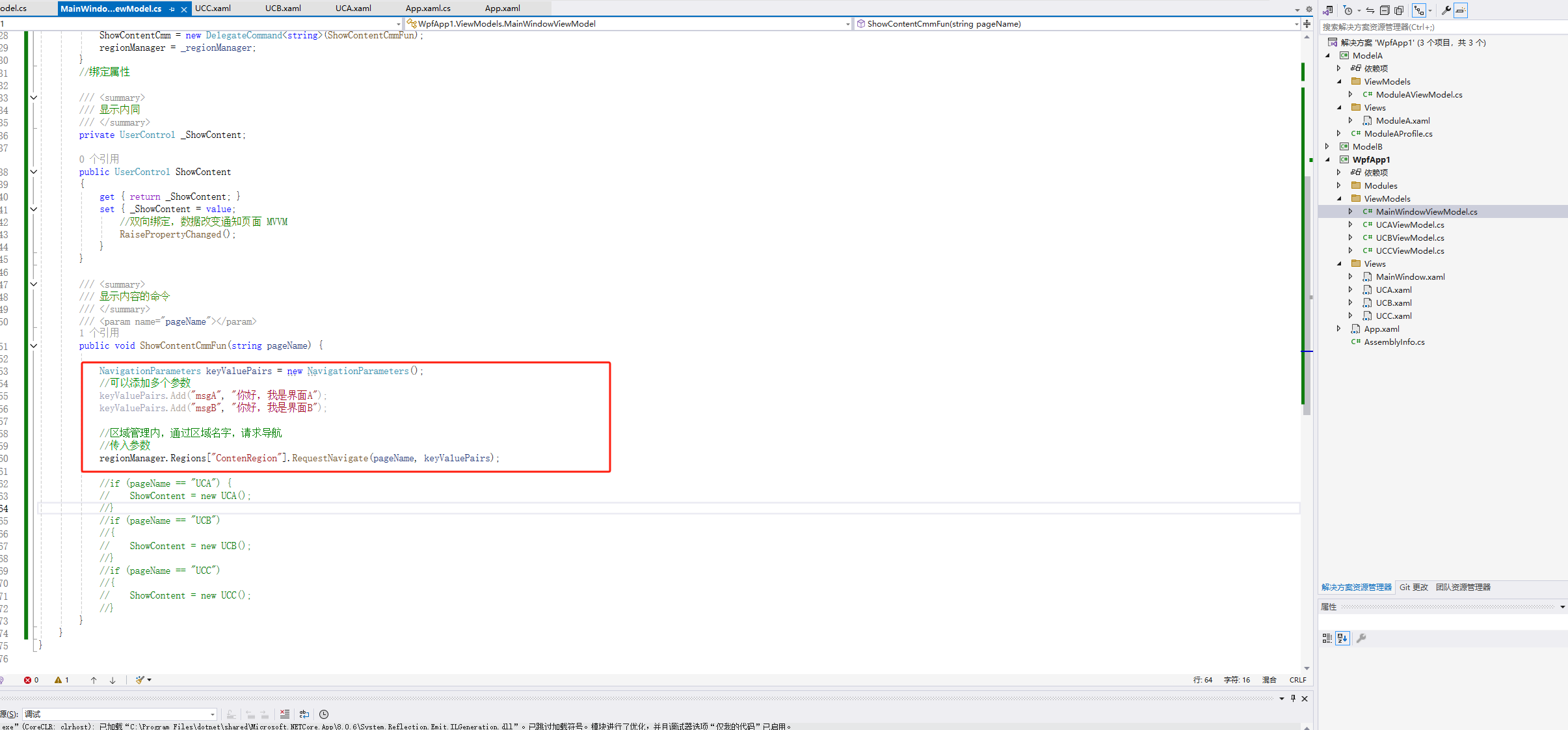
Task: Toggle the nested view hierarchy button
Action: 1419,10
